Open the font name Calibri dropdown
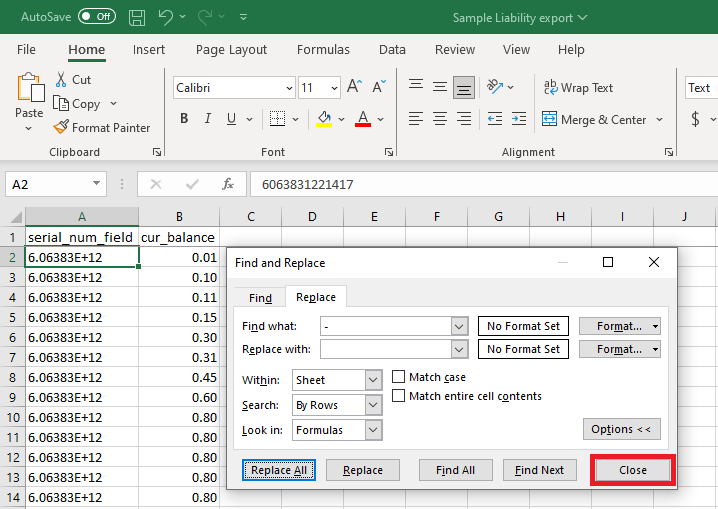 (289, 88)
